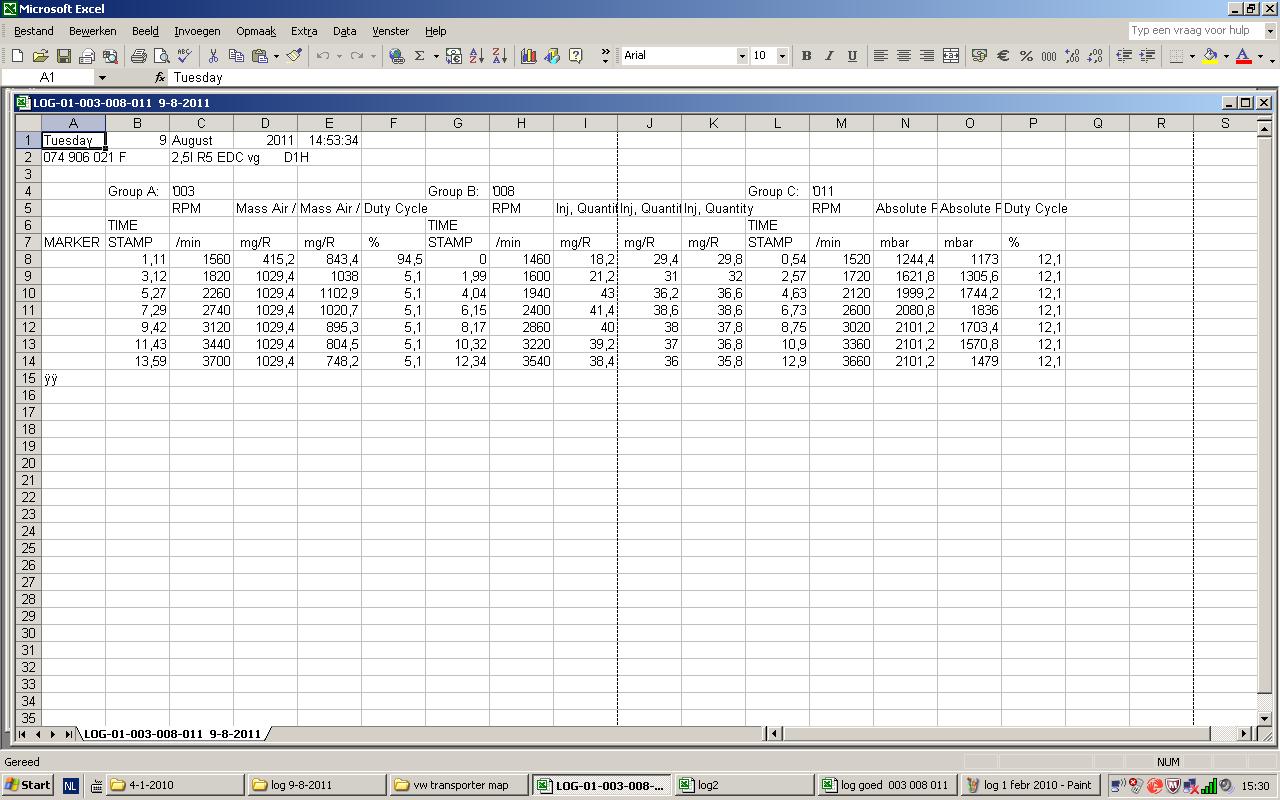Image resolution: width=1280 pixels, height=800 pixels.
Task: Click the yellow fill color swatch
Action: pyautogui.click(x=1210, y=56)
